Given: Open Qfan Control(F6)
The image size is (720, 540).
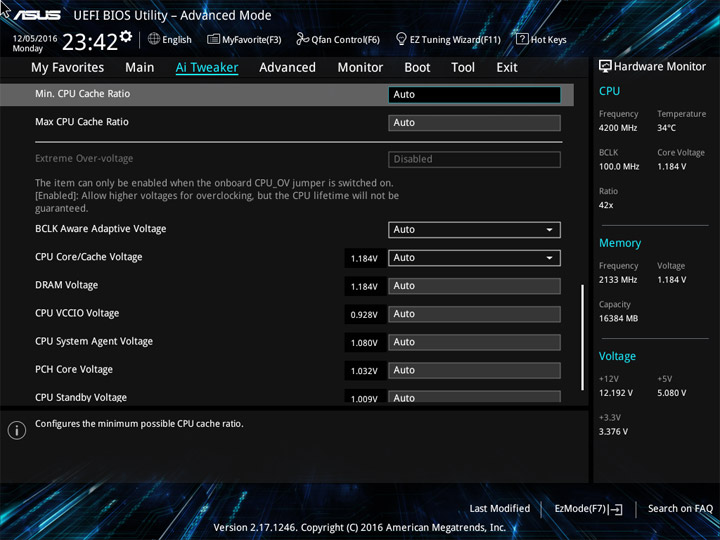Looking at the screenshot, I should tap(338, 39).
